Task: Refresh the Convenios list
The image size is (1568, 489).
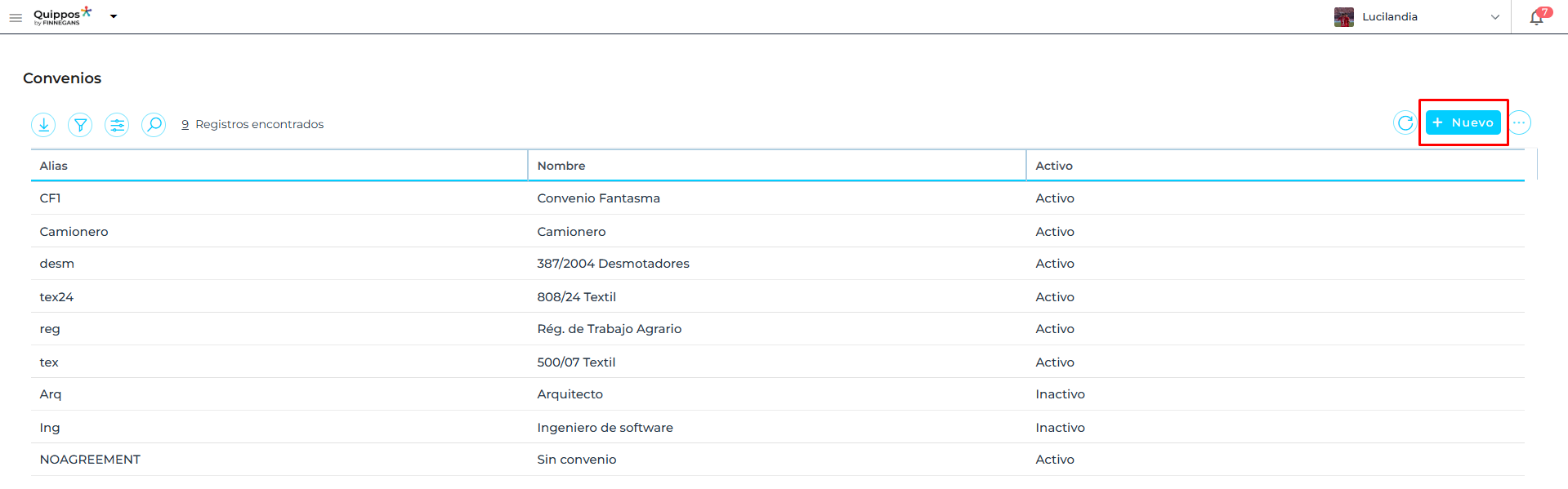Action: coord(1405,122)
